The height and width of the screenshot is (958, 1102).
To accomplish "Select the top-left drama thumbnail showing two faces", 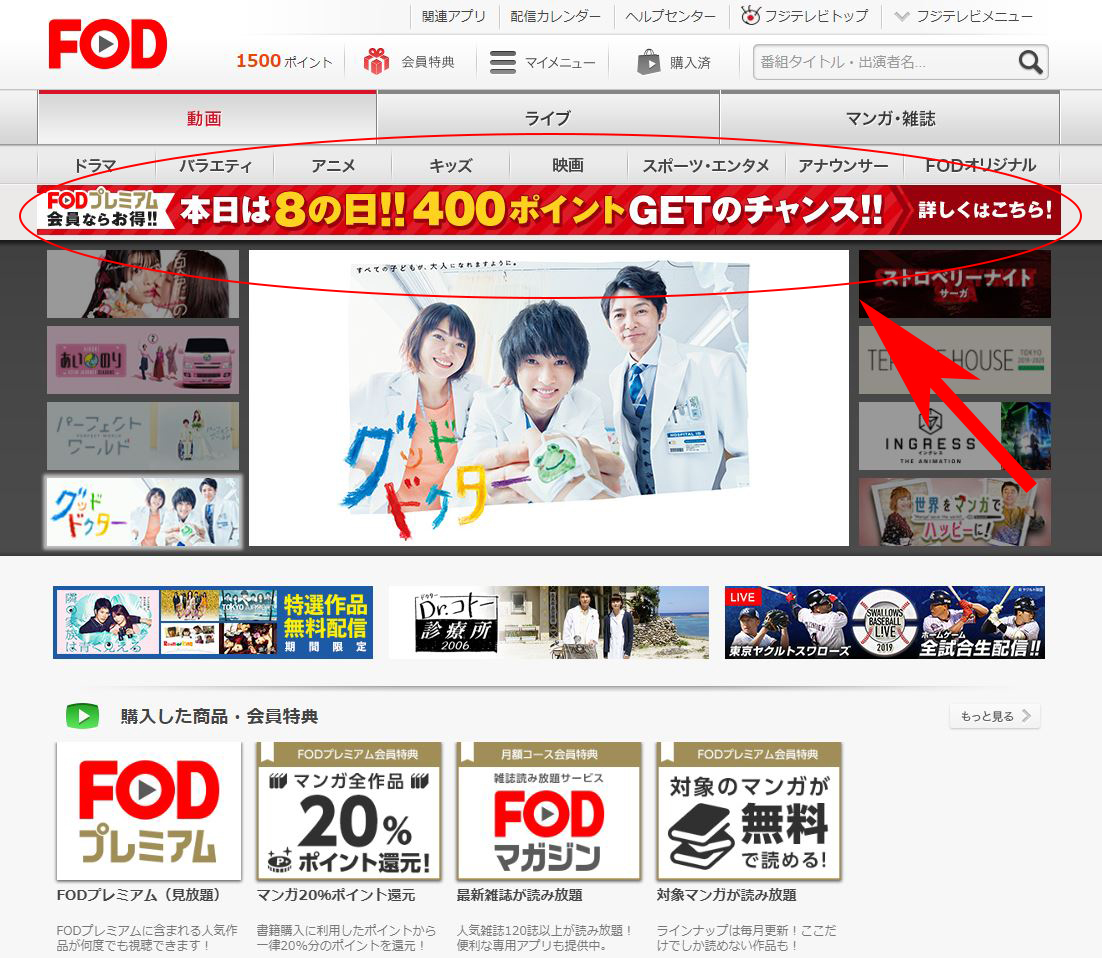I will 143,284.
